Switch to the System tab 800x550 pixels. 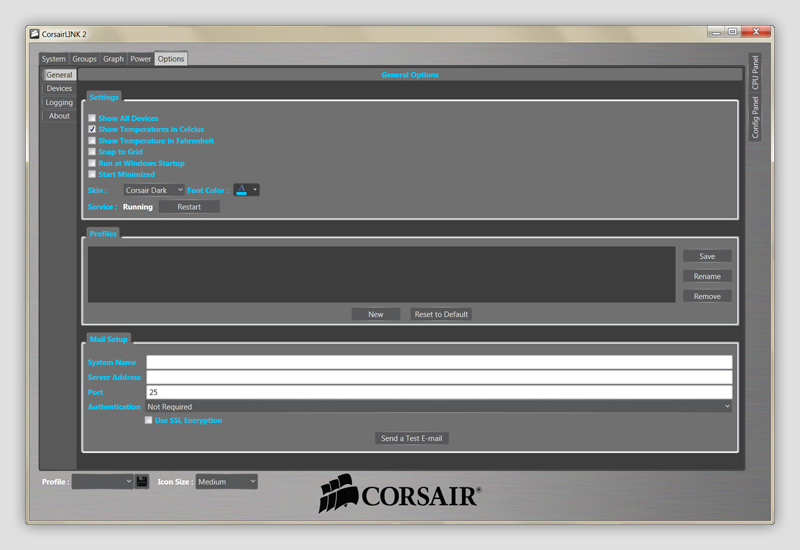tap(54, 59)
